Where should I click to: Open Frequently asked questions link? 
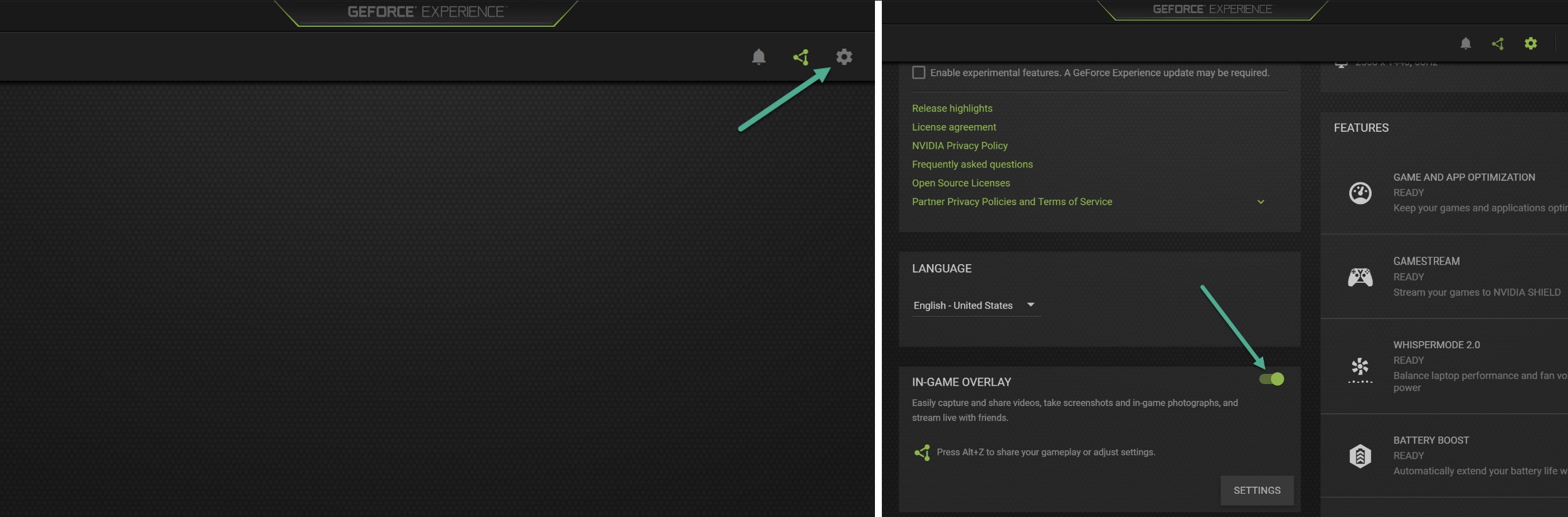972,164
